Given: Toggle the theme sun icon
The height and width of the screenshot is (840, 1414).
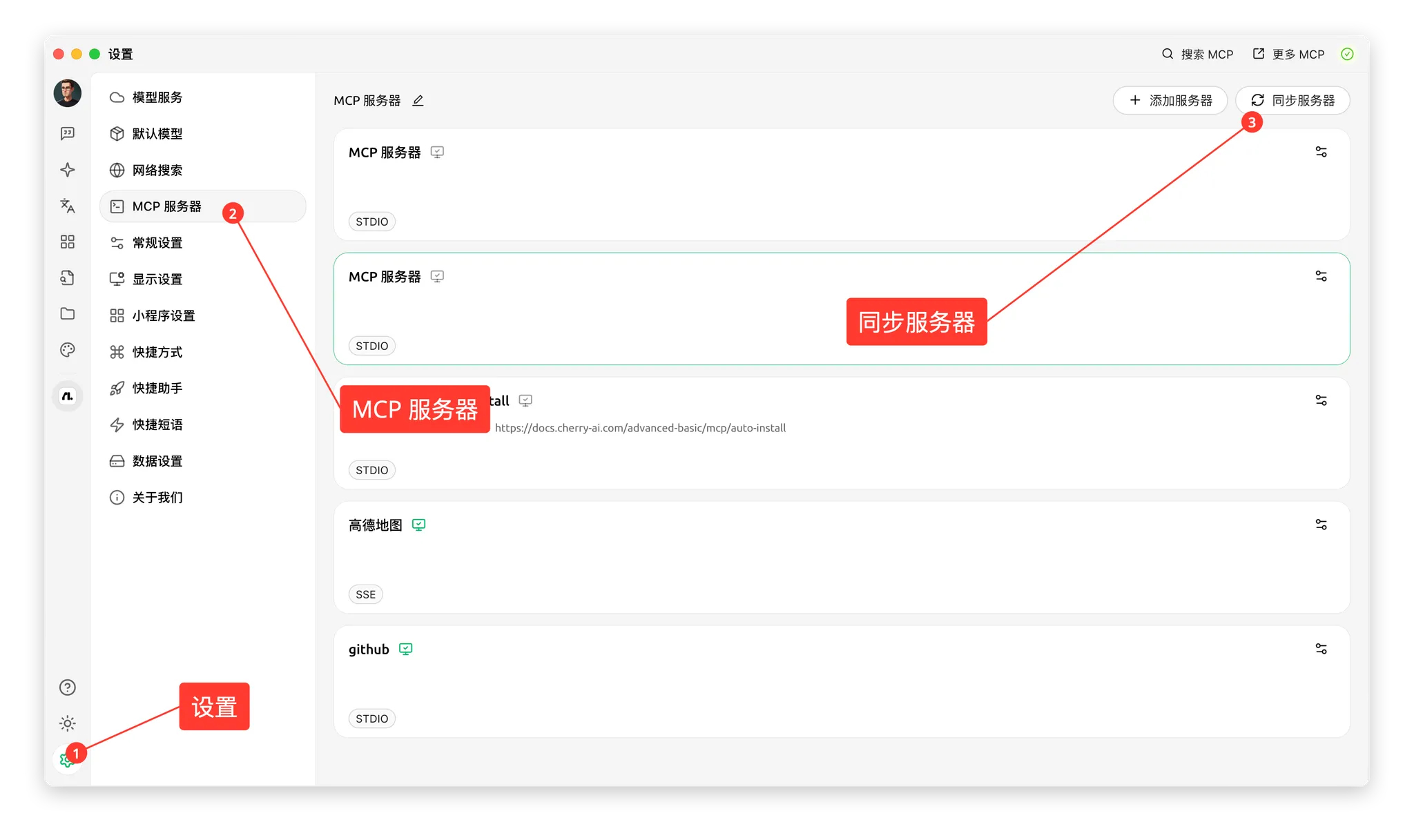Looking at the screenshot, I should point(67,723).
